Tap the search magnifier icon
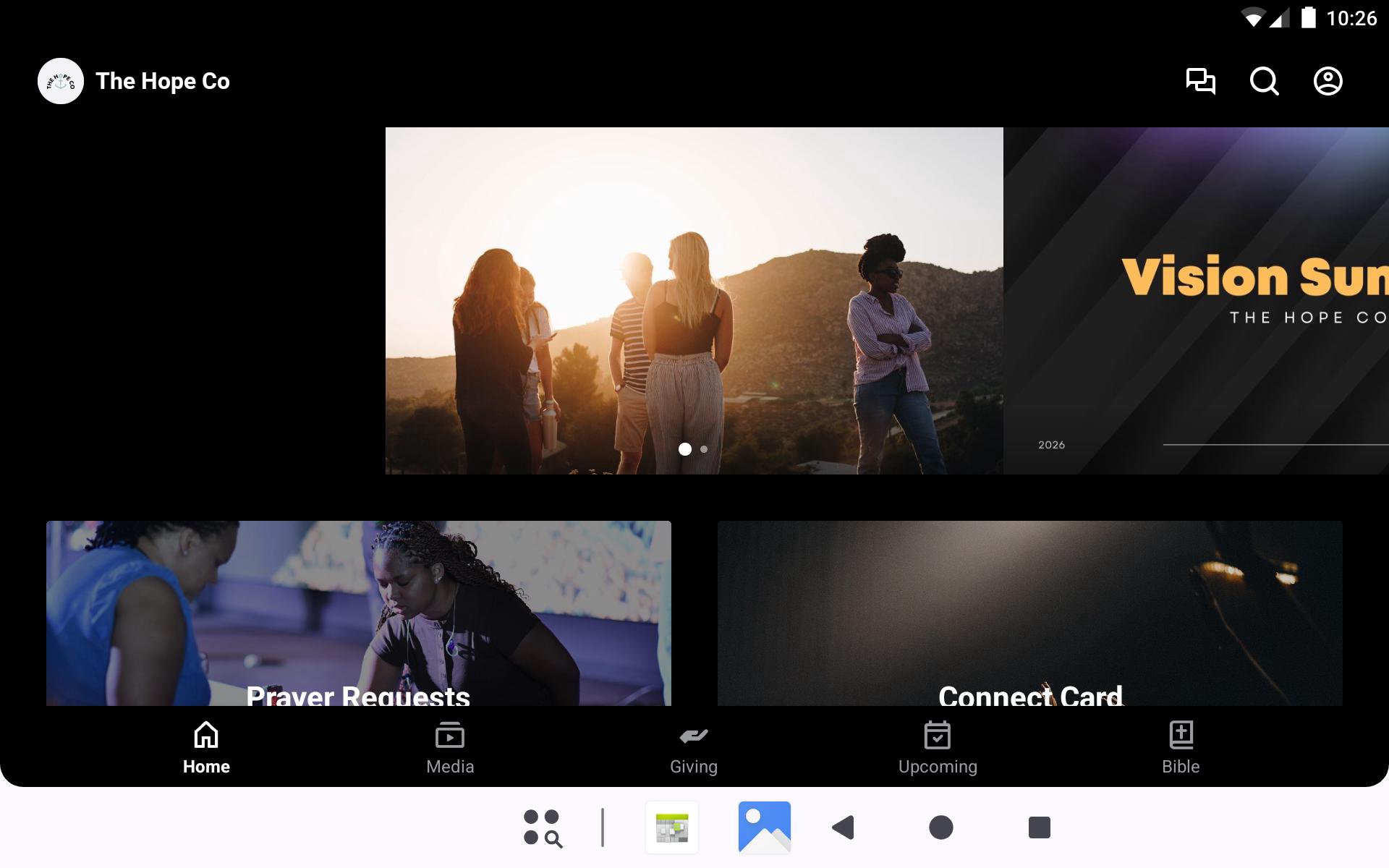This screenshot has width=1389, height=868. click(1264, 81)
